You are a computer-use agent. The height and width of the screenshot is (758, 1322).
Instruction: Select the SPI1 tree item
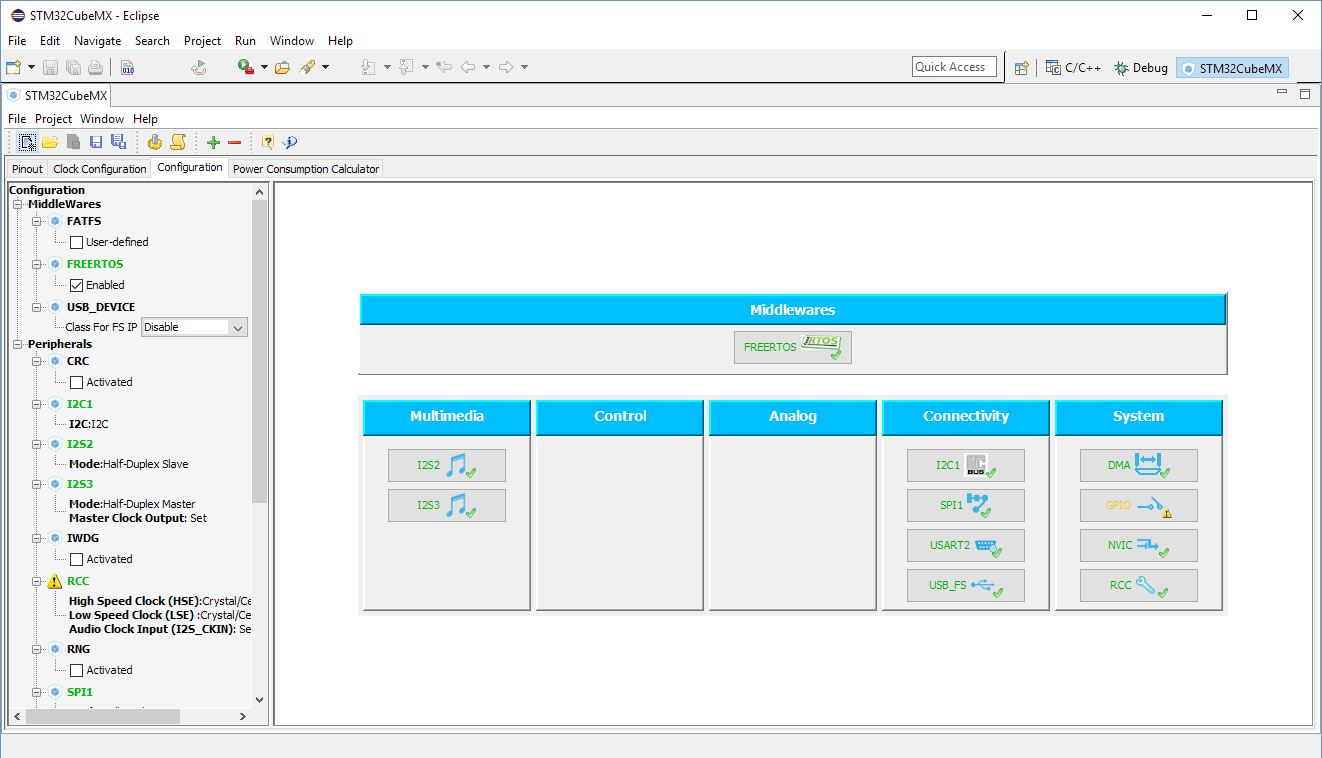coord(80,692)
